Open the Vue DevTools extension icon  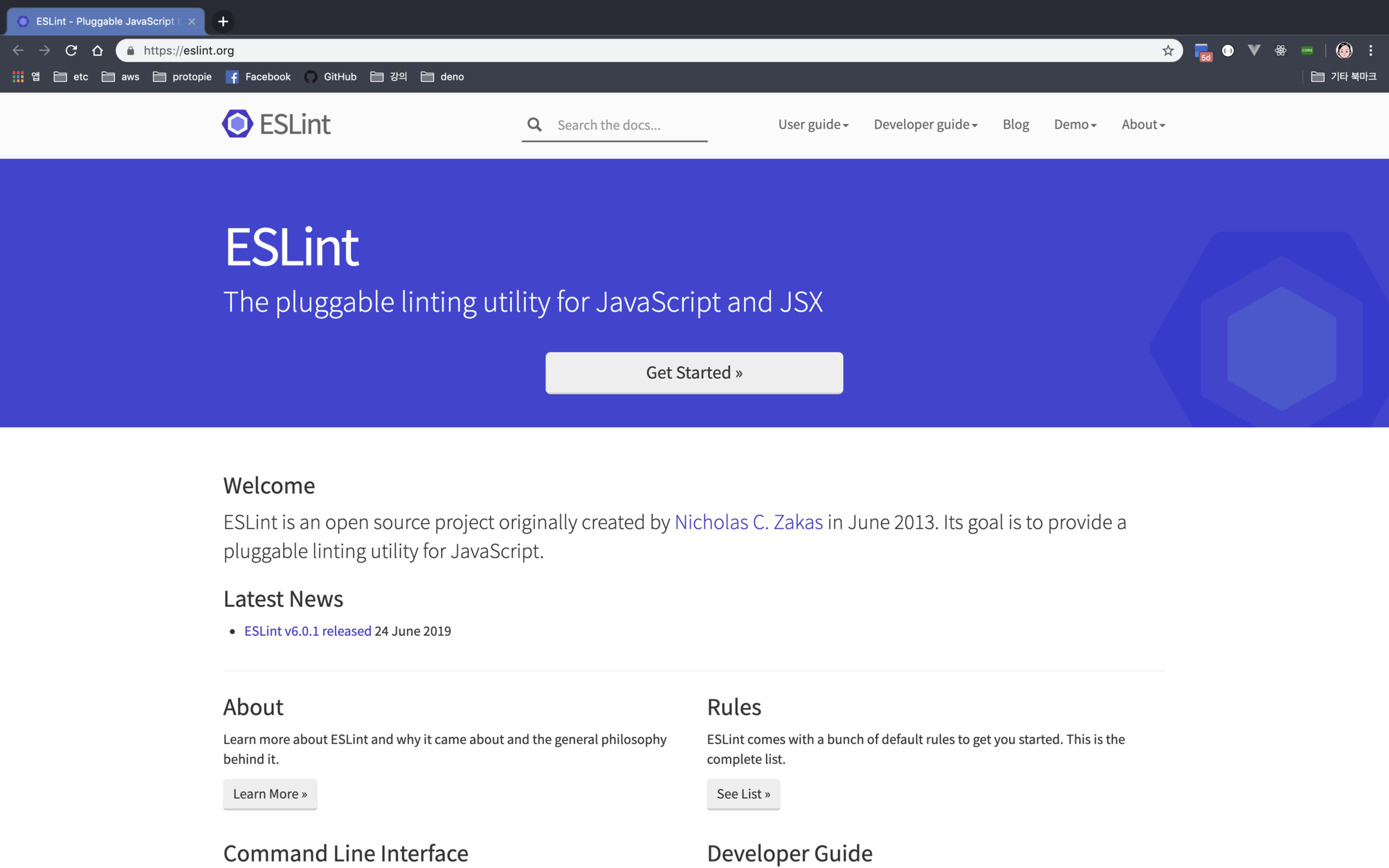[x=1254, y=50]
